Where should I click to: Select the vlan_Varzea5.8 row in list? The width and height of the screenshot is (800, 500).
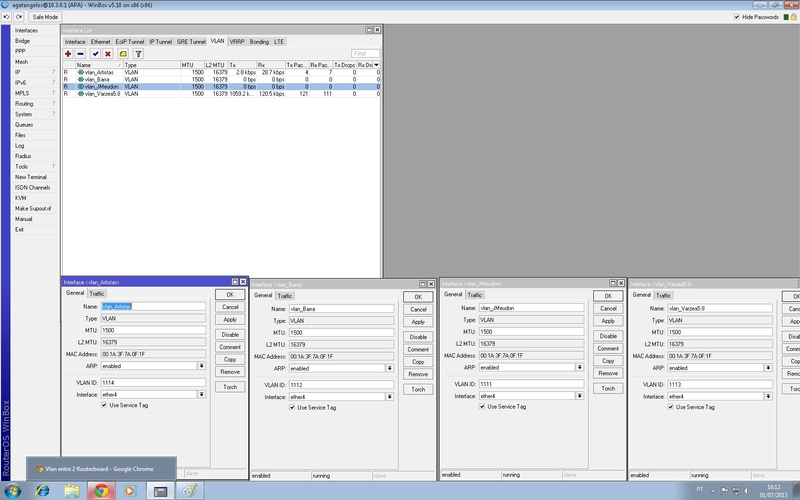click(x=221, y=94)
